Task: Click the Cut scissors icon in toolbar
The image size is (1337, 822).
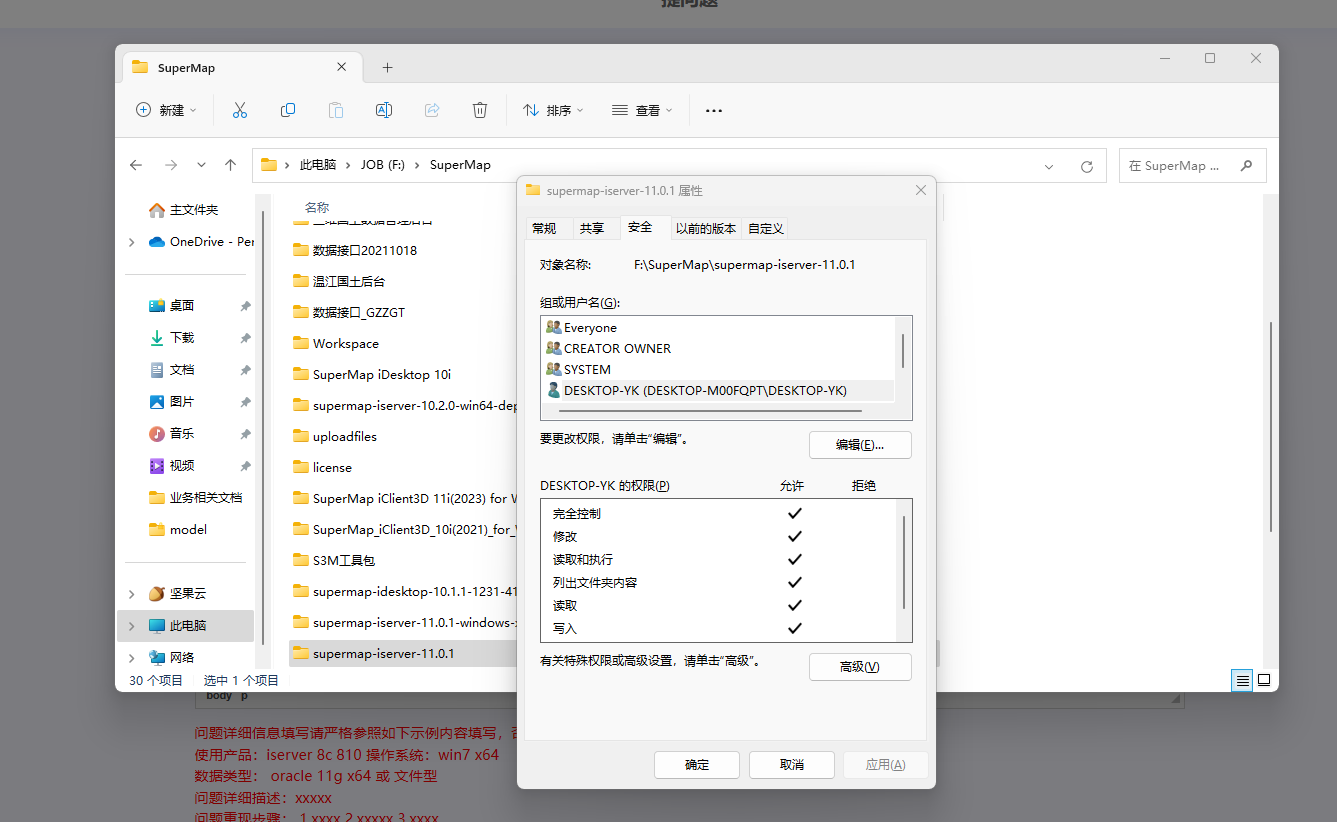Action: 240,110
